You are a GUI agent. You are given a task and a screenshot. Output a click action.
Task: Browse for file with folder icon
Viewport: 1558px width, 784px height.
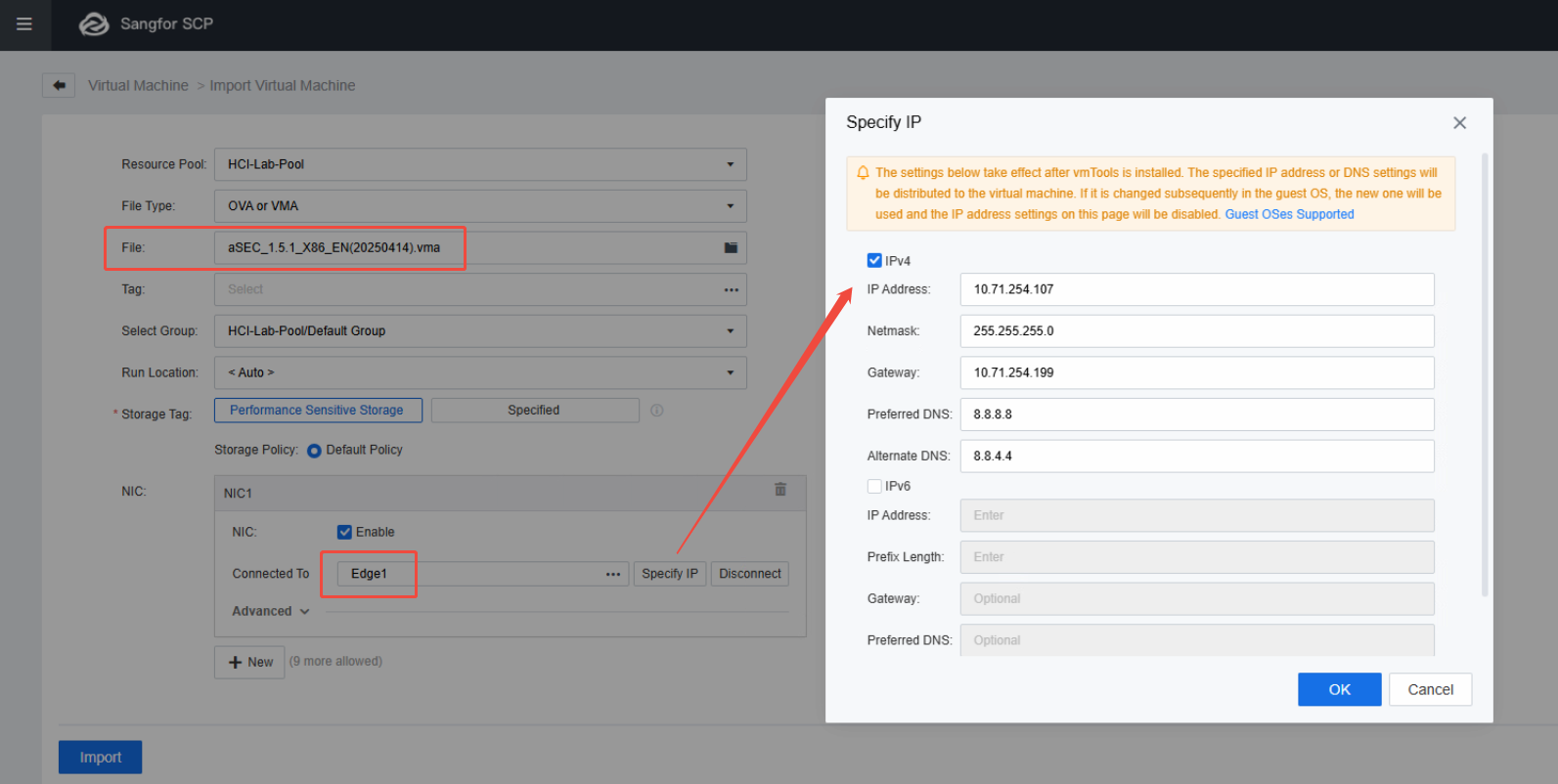point(731,247)
